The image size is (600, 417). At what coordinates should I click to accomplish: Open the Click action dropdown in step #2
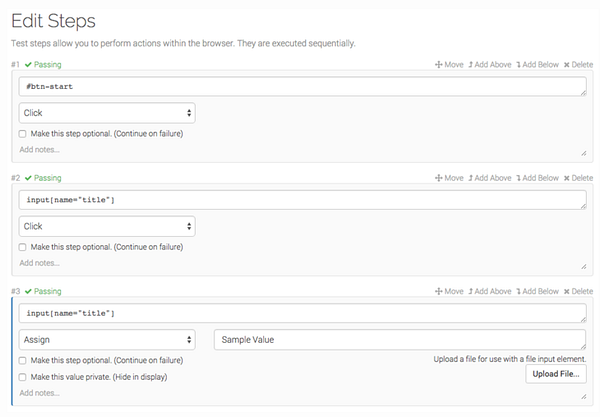[x=107, y=226]
